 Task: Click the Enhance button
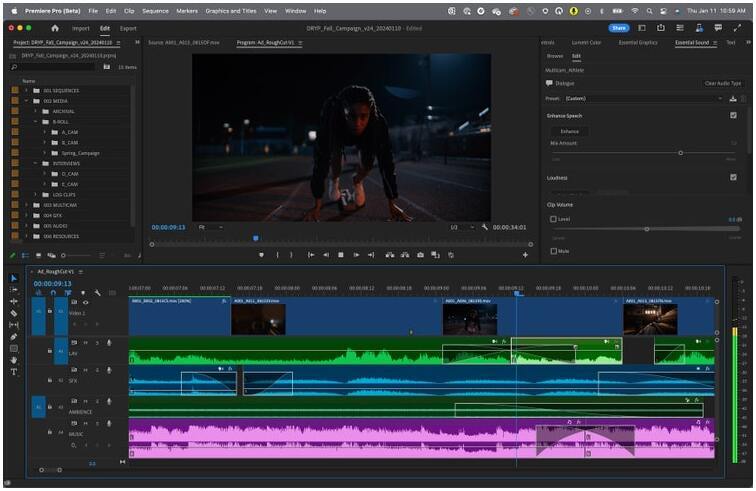pyautogui.click(x=569, y=131)
